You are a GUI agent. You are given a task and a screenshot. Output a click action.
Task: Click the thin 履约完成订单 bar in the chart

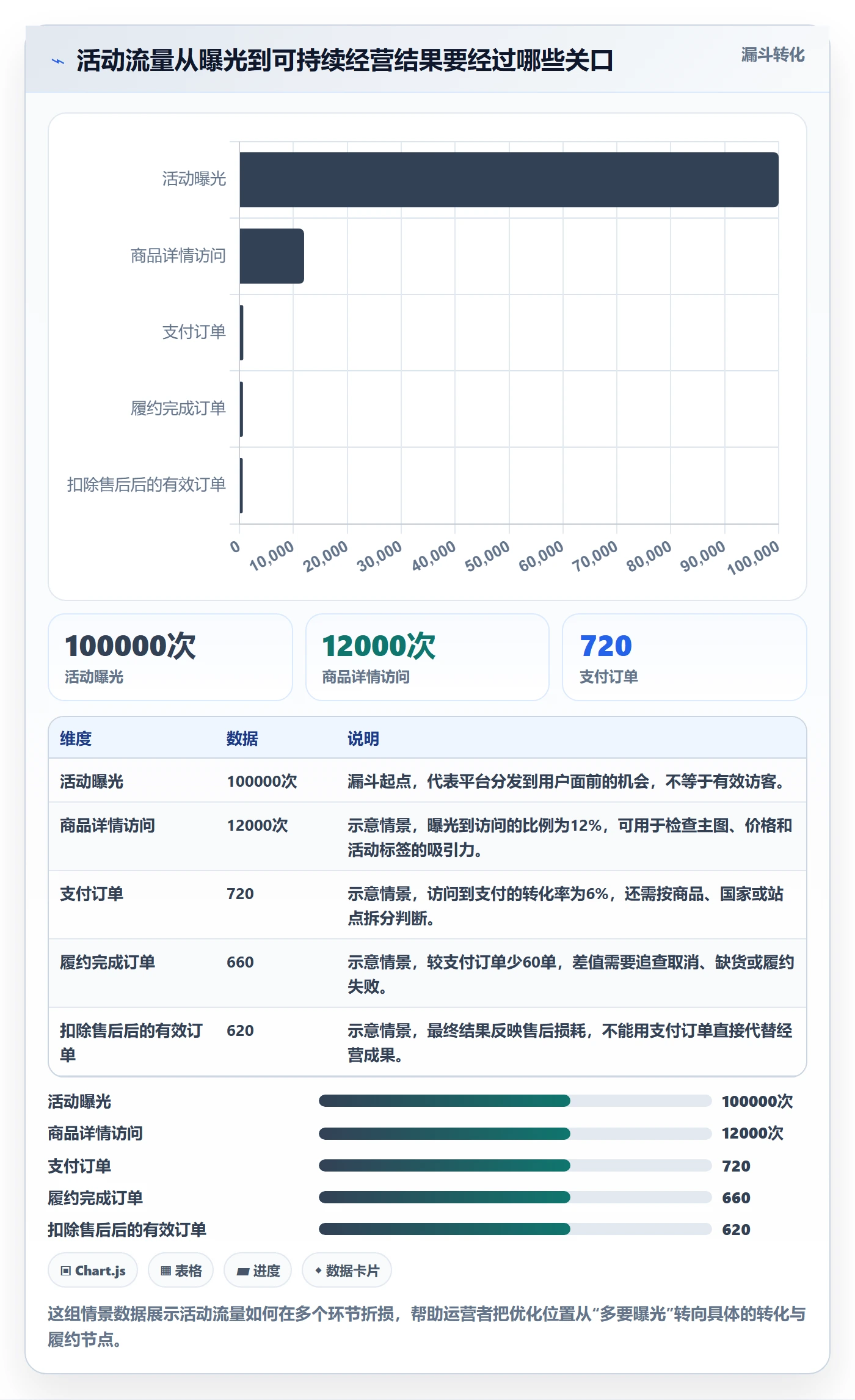pyautogui.click(x=241, y=409)
